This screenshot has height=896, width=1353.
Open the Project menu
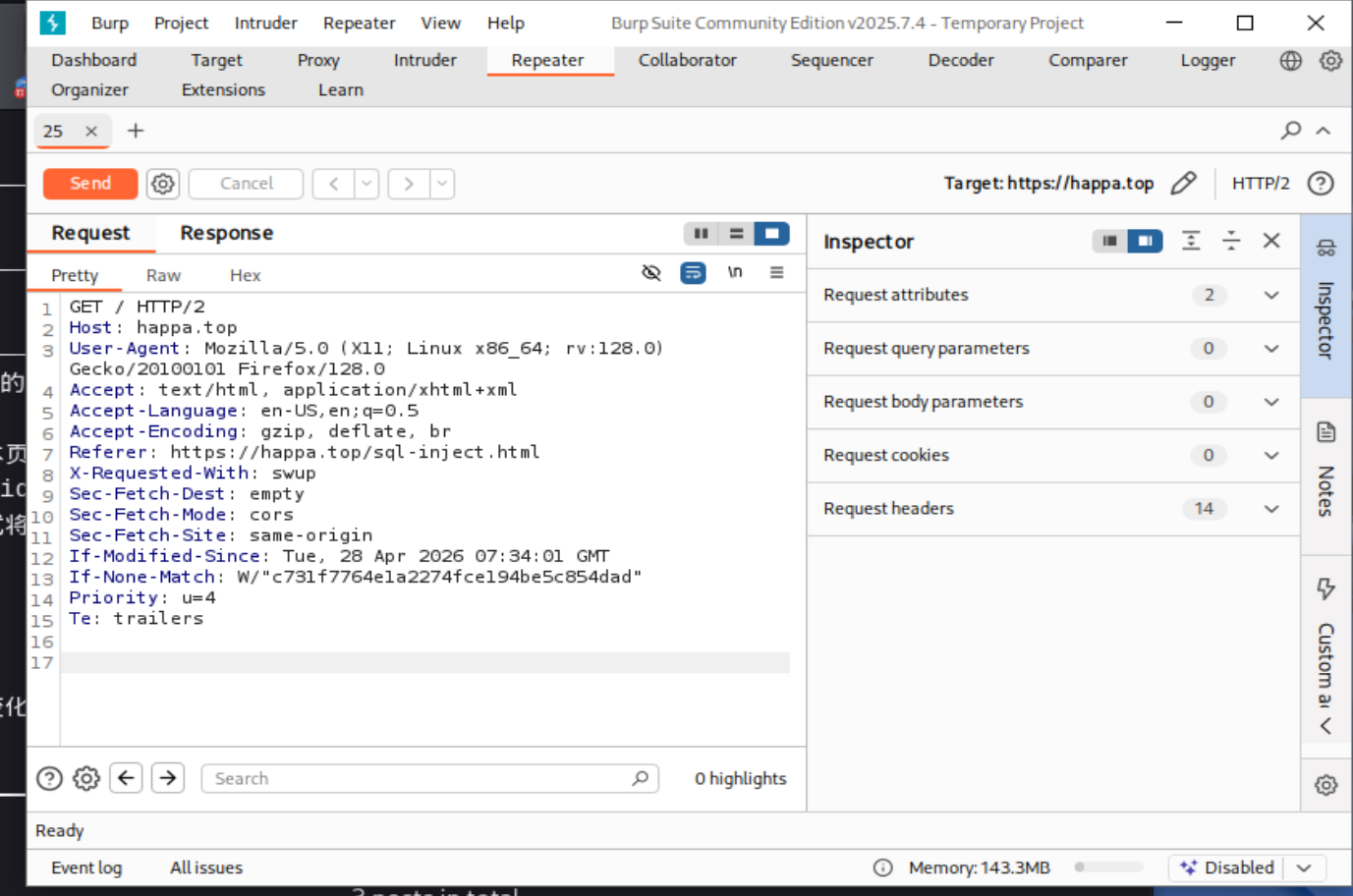tap(181, 23)
